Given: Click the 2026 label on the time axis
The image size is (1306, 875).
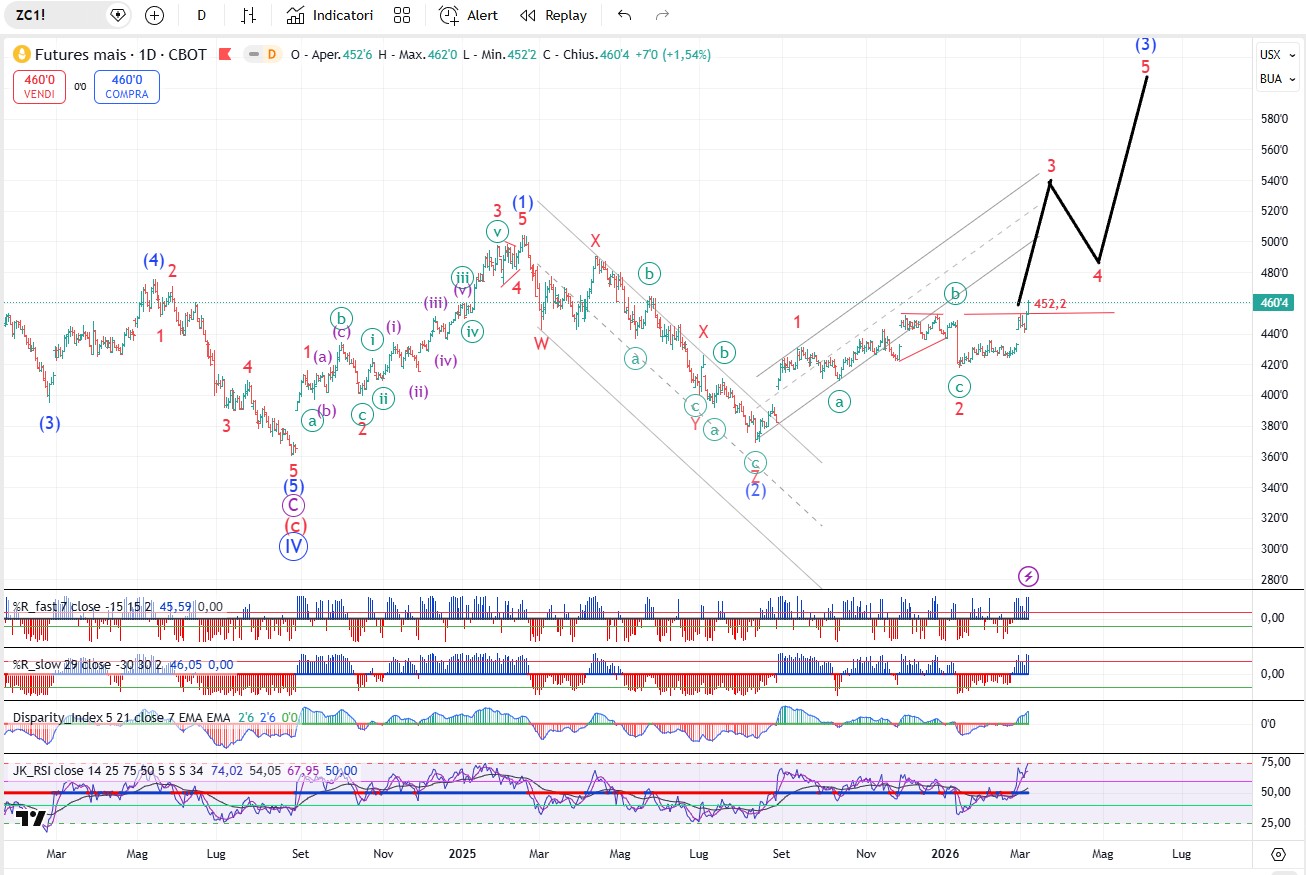Looking at the screenshot, I should 945,855.
